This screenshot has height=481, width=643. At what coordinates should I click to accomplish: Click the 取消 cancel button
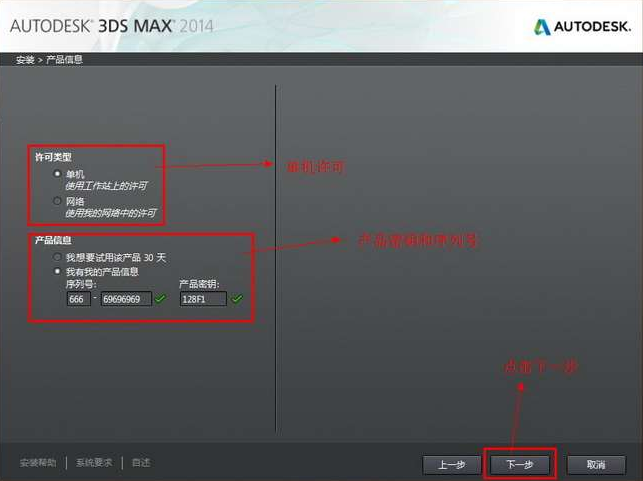tap(596, 465)
